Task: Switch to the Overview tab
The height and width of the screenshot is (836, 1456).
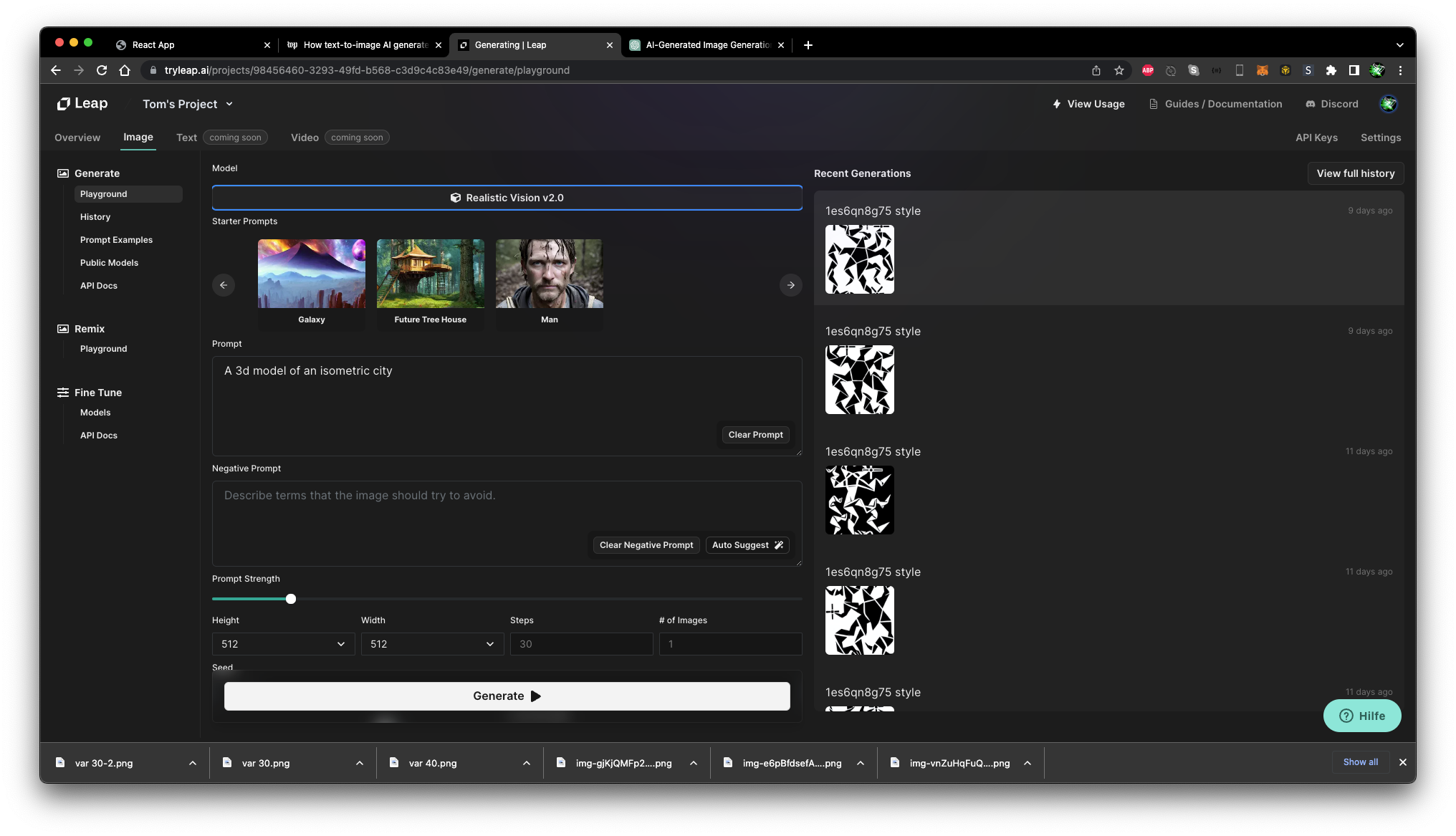Action: click(77, 138)
